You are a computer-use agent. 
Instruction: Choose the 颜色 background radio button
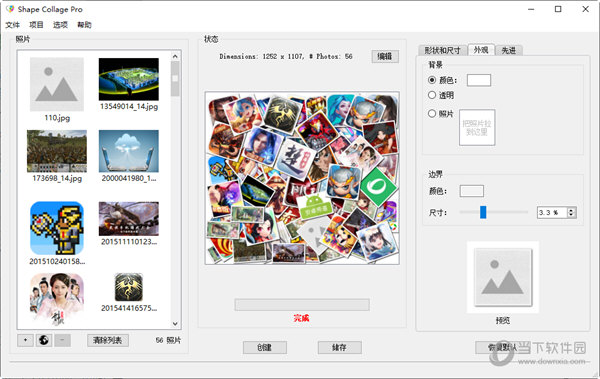pos(432,80)
